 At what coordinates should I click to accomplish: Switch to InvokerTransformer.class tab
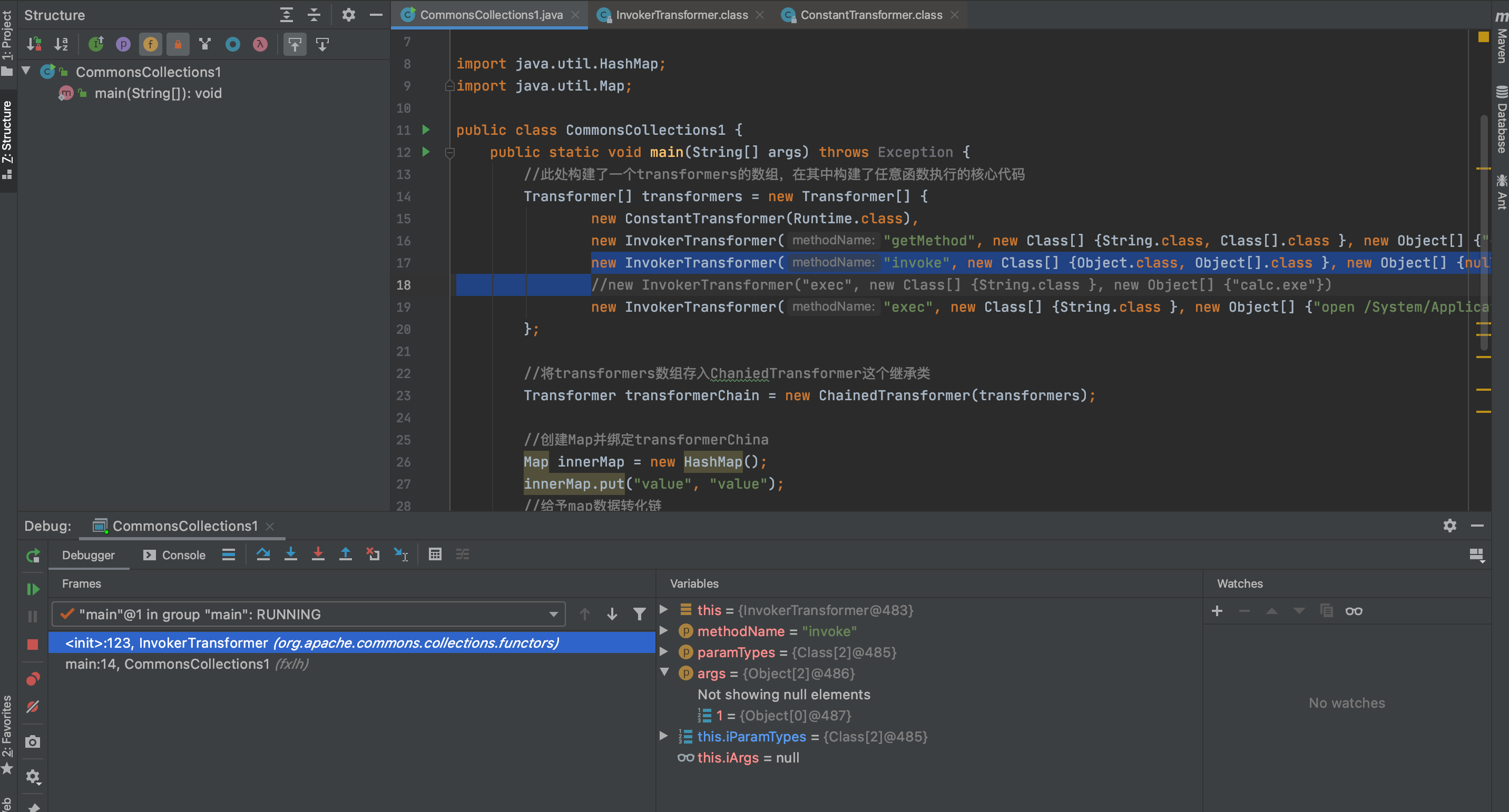pyautogui.click(x=681, y=15)
